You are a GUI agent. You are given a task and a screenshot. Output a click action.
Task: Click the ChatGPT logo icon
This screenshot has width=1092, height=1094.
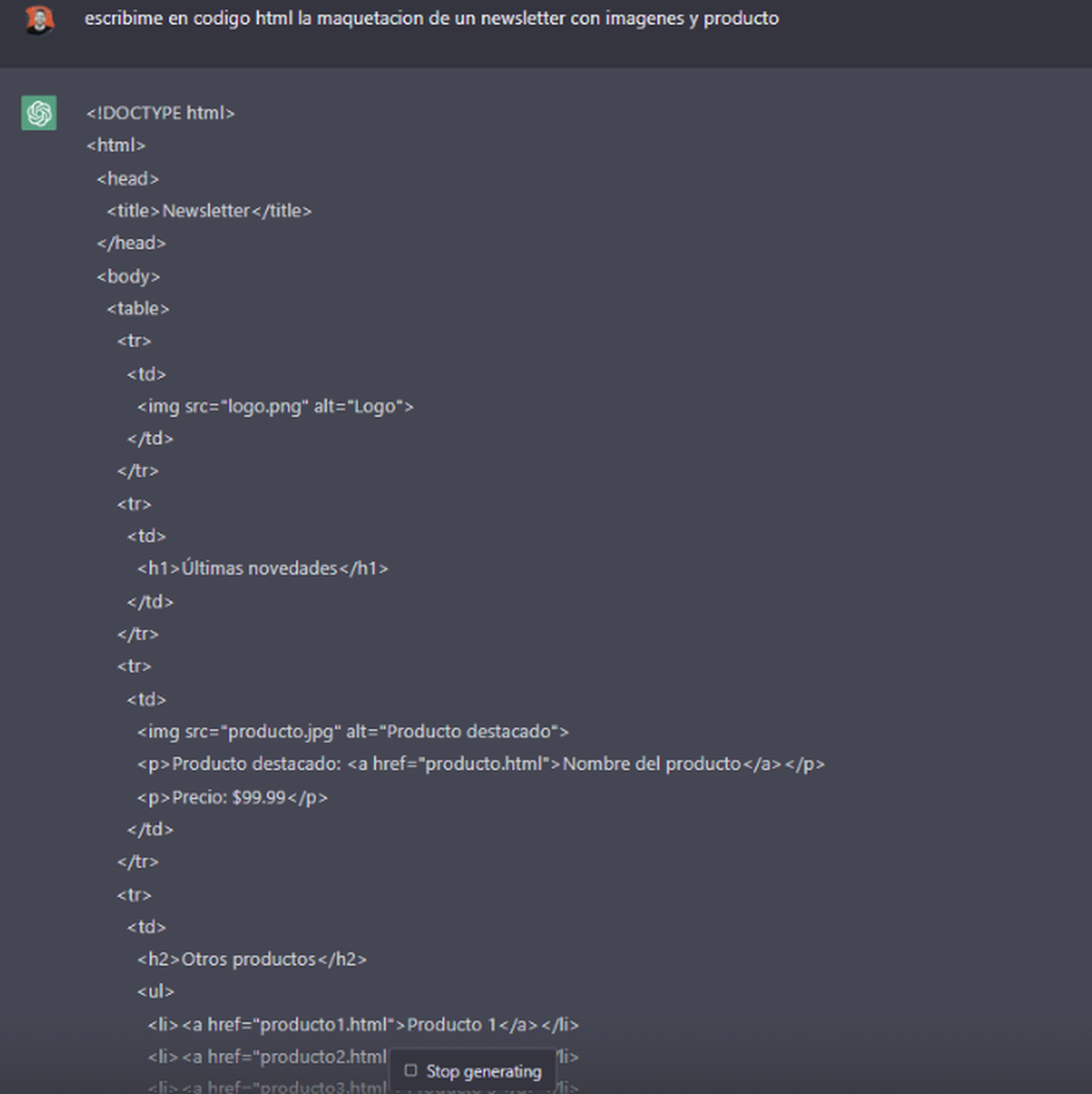click(x=39, y=113)
